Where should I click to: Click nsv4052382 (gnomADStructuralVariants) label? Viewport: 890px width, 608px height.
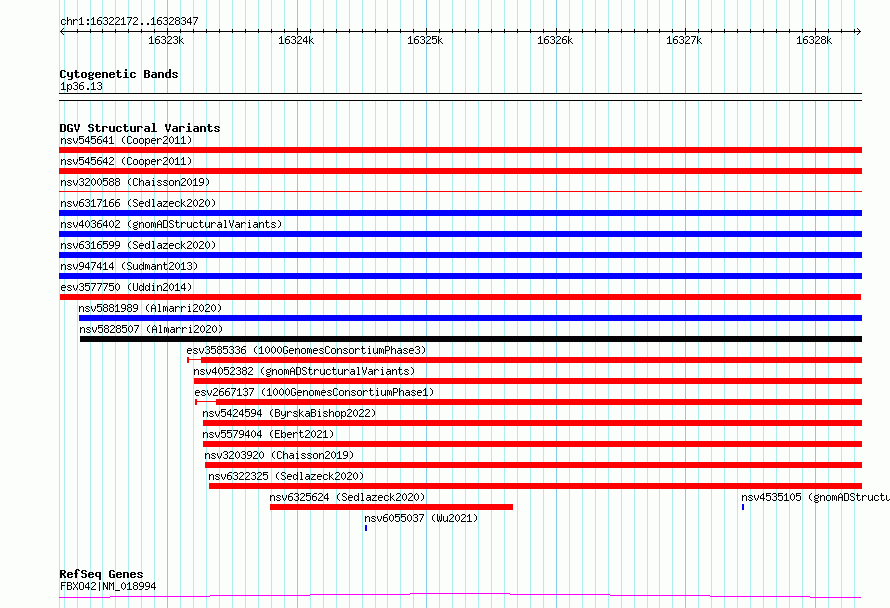[x=304, y=371]
